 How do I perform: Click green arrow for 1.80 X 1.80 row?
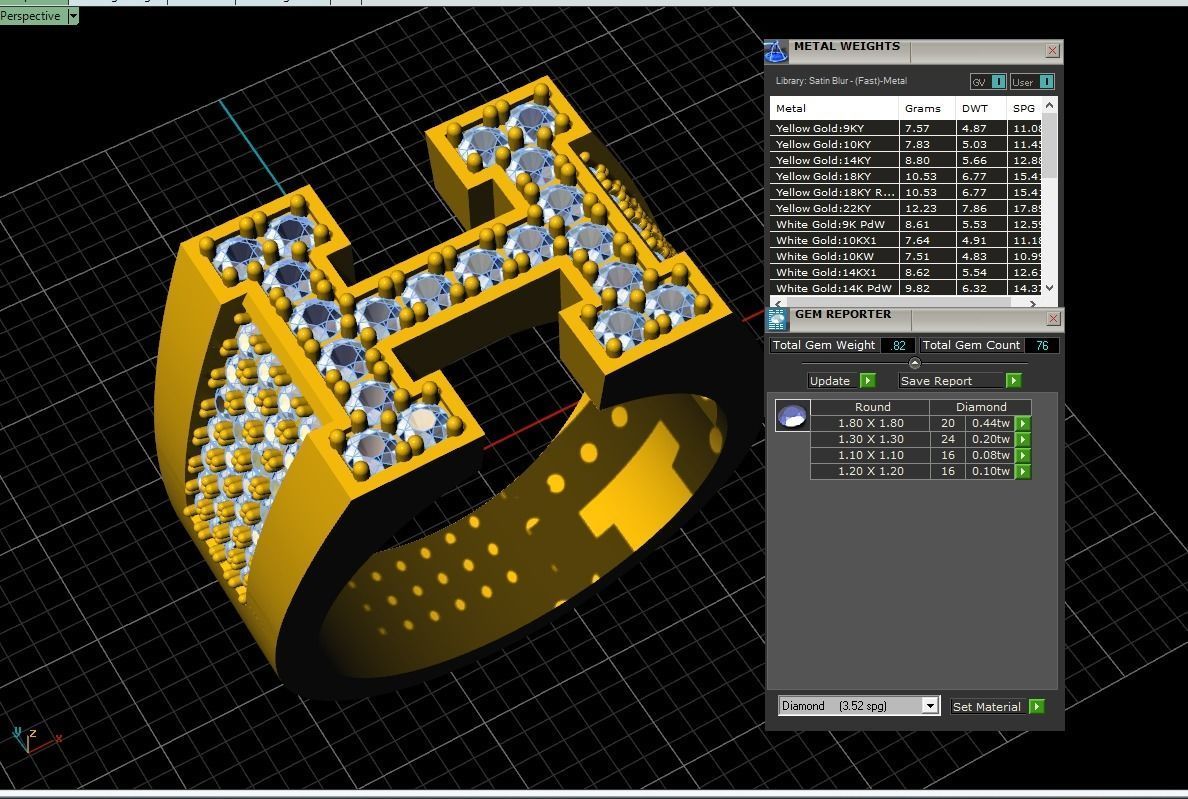tap(1023, 423)
